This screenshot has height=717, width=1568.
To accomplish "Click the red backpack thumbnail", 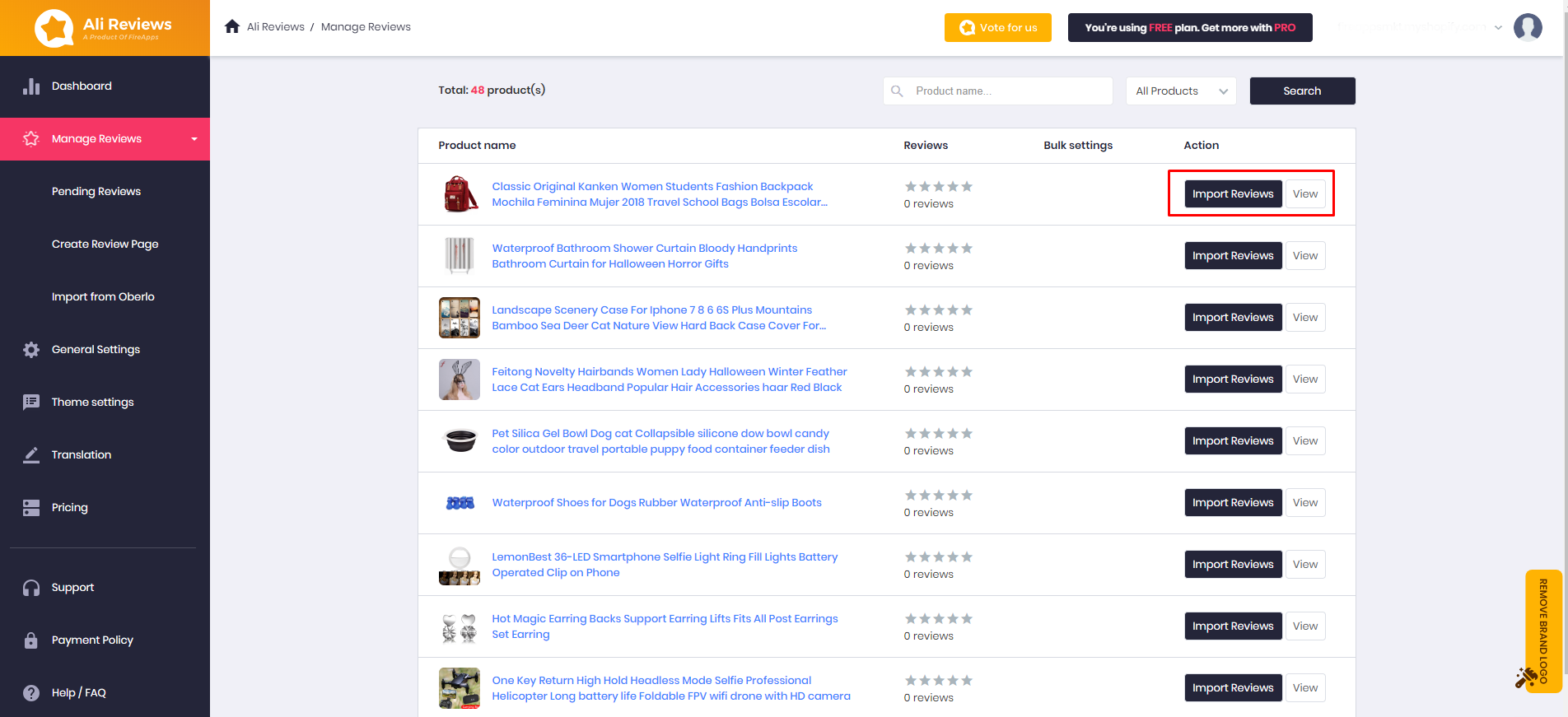I will tap(460, 194).
